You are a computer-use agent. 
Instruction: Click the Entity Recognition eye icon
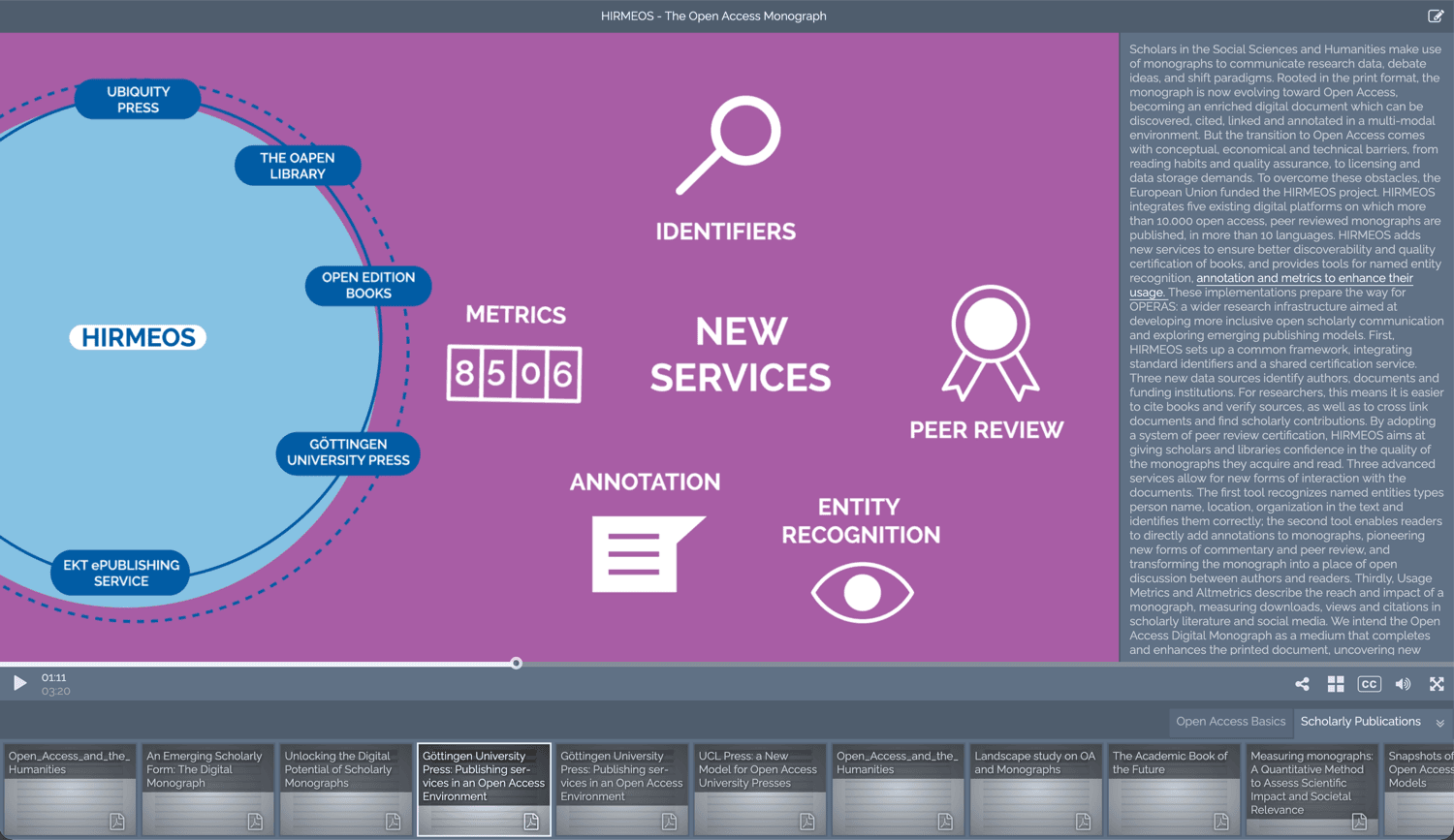tap(862, 592)
